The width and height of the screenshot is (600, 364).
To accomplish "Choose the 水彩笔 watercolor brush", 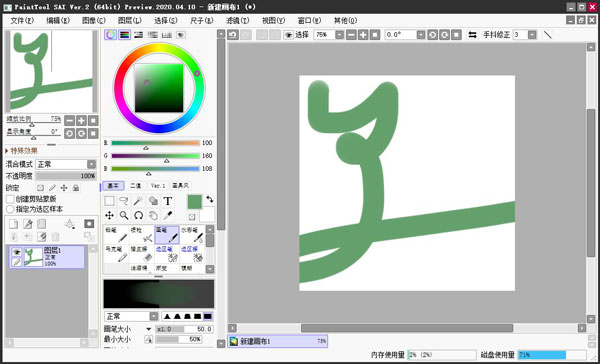I will (192, 235).
